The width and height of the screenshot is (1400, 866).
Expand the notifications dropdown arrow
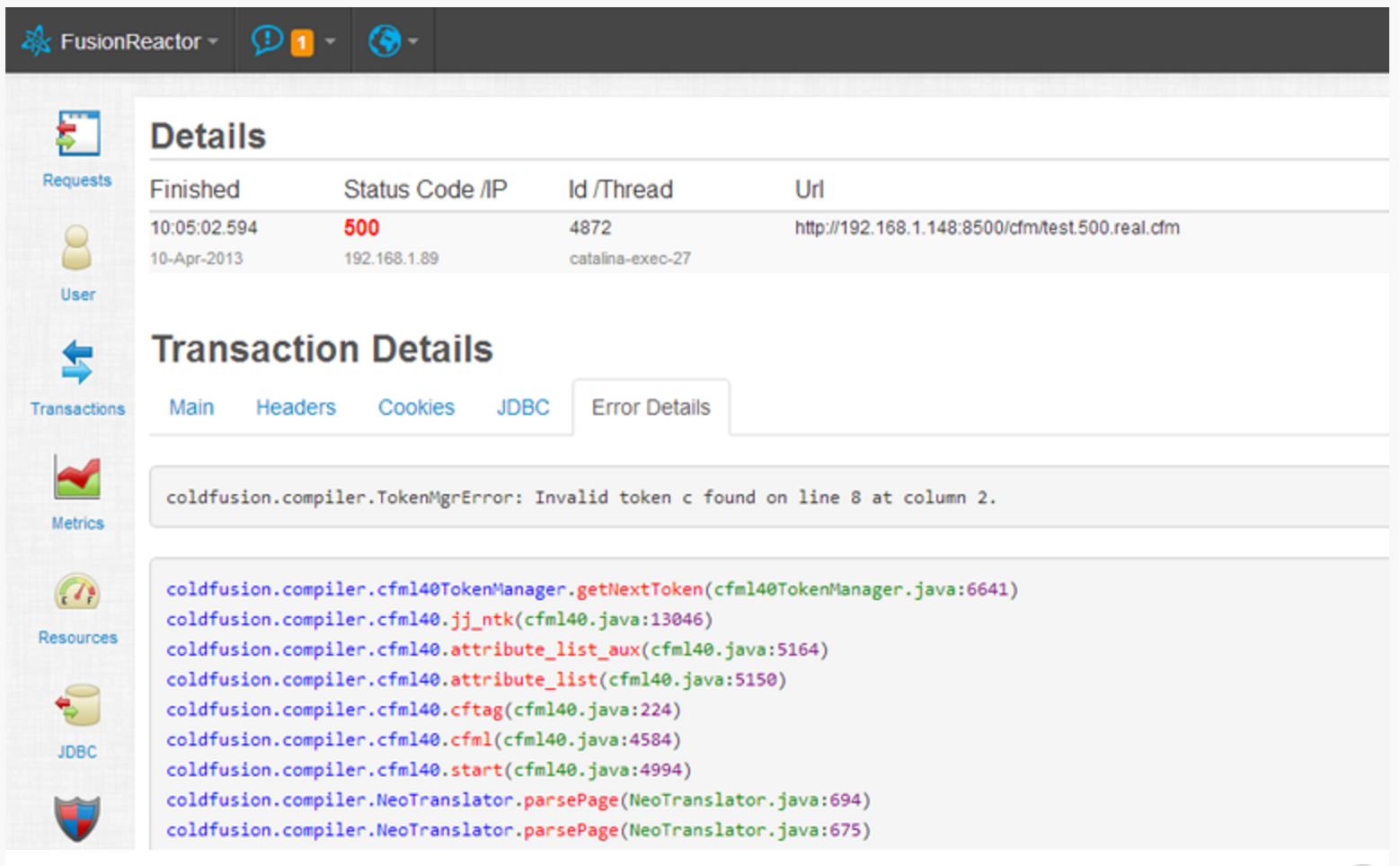(x=330, y=42)
